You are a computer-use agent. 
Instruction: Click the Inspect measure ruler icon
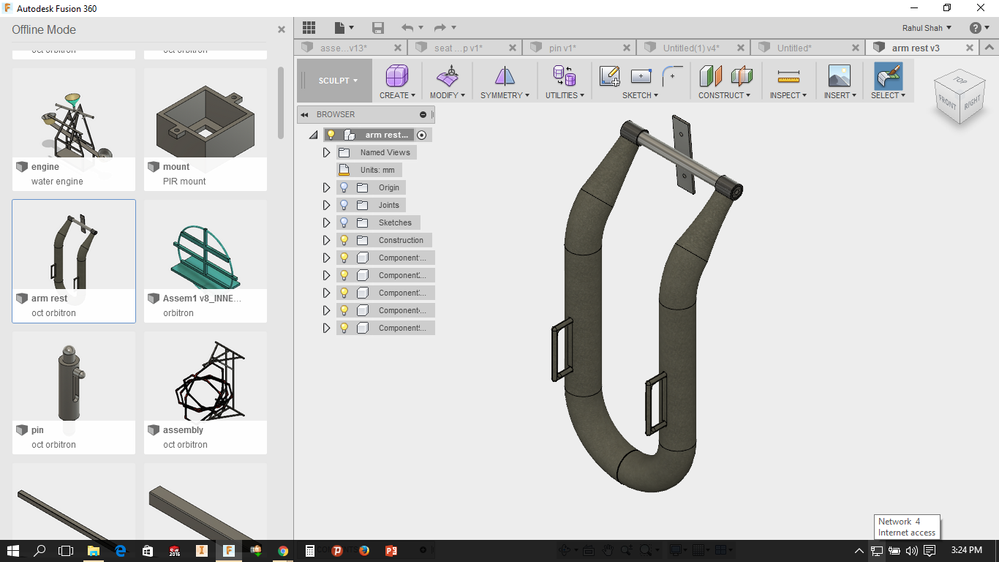[788, 76]
